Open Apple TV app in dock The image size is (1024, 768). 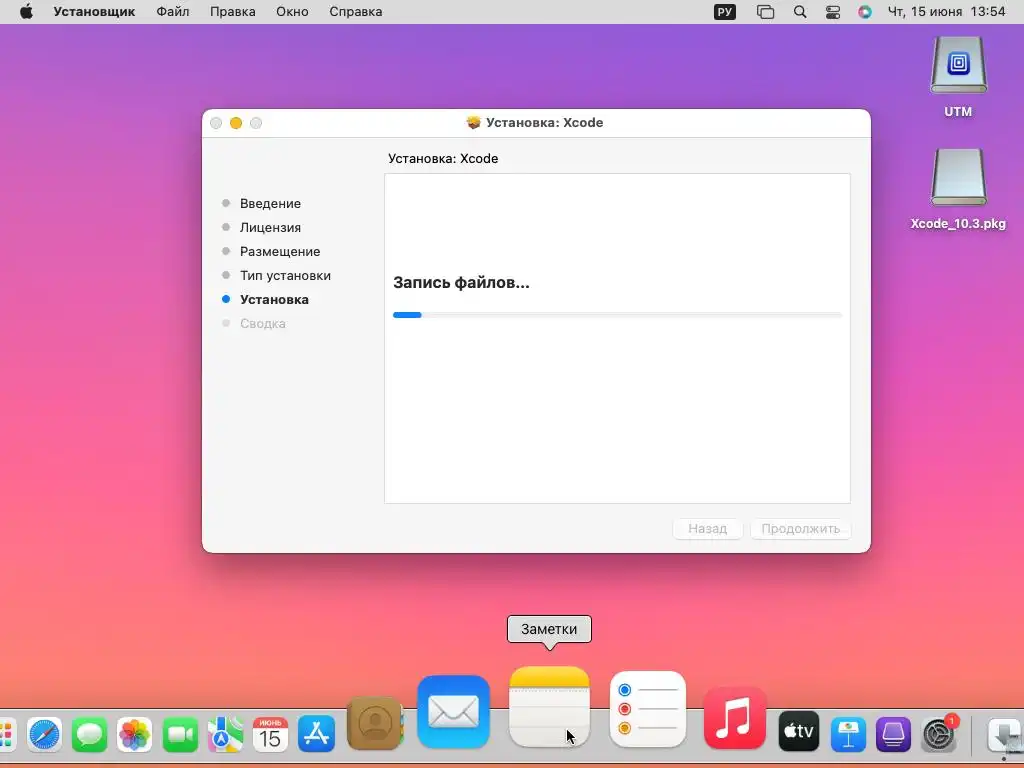[x=799, y=731]
